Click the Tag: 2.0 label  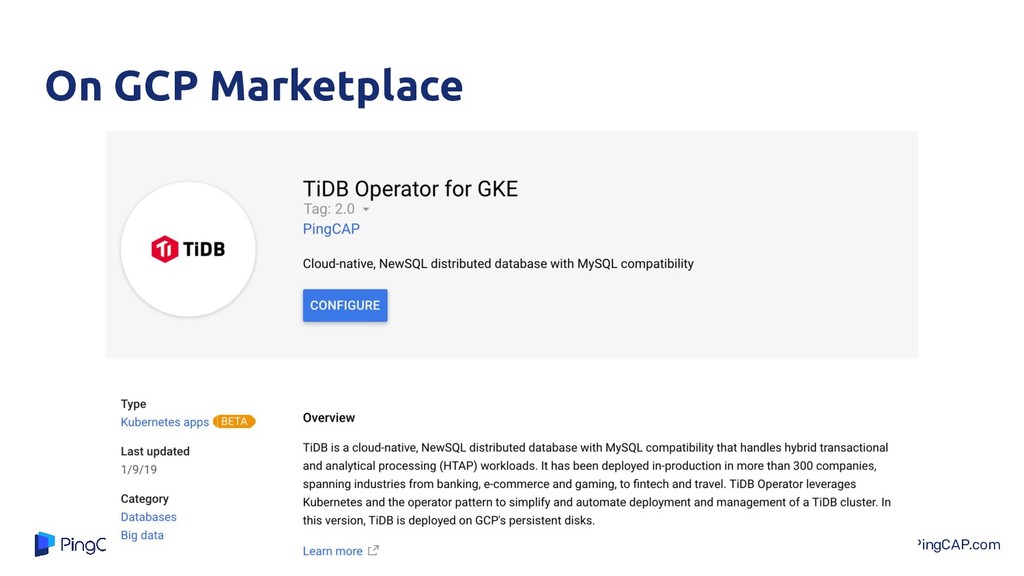coord(329,209)
